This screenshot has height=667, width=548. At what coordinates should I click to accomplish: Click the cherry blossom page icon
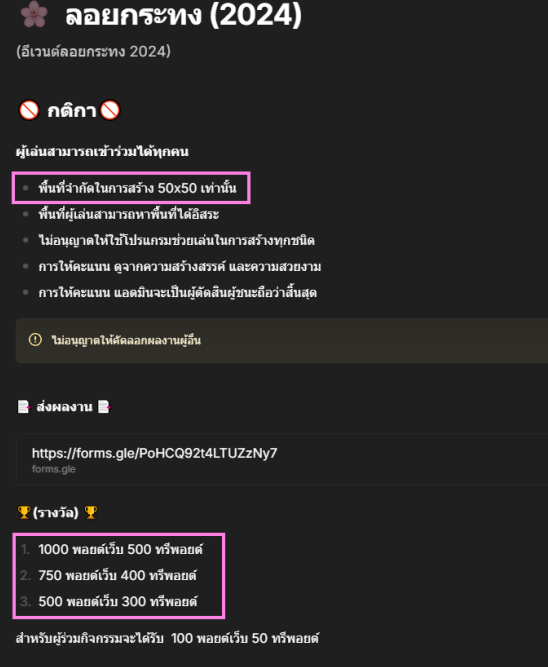click(x=34, y=13)
